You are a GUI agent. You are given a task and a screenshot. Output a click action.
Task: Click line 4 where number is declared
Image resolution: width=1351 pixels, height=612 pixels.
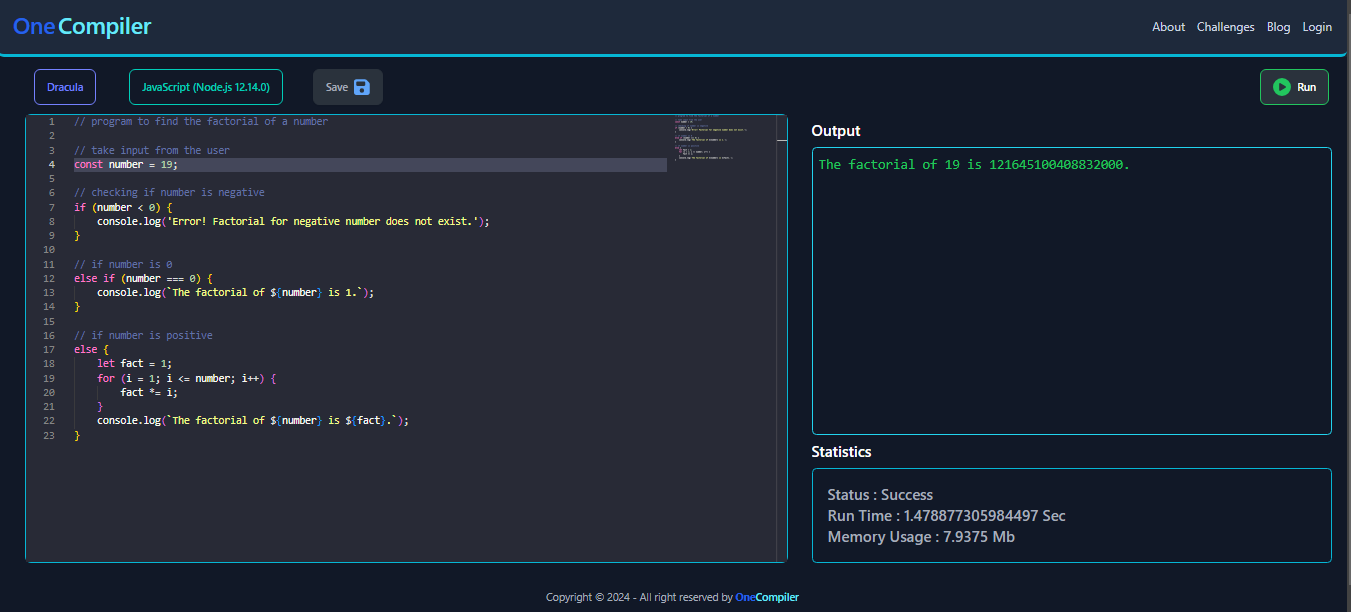(126, 164)
